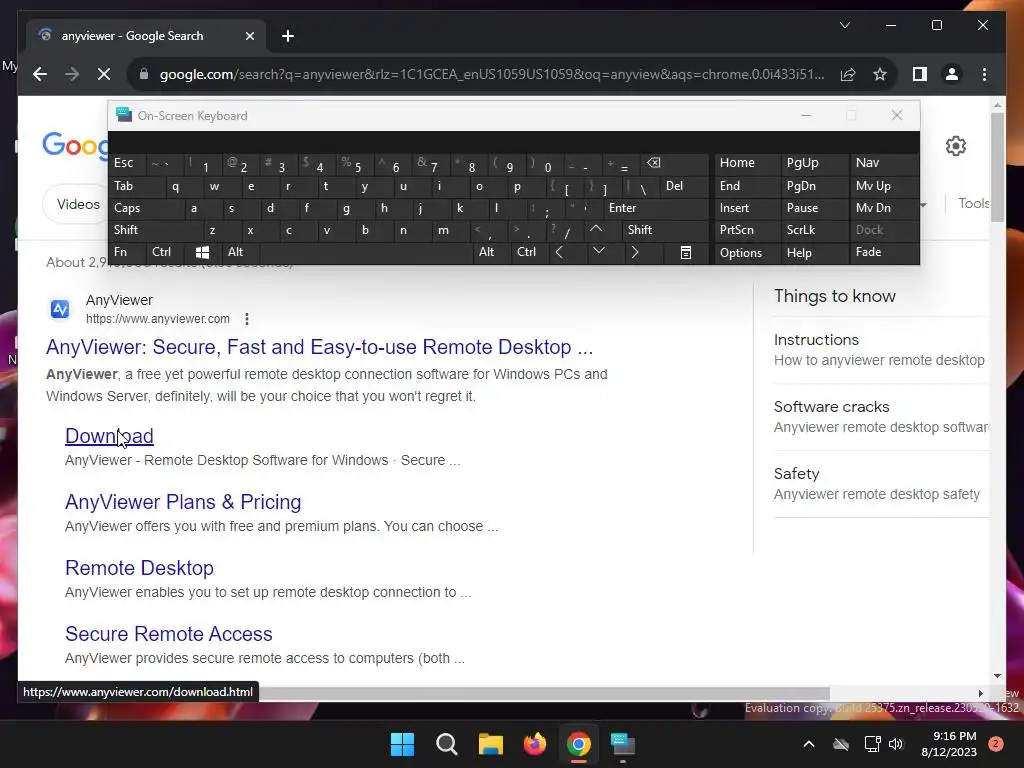Open volume control in system tray
This screenshot has width=1024, height=768.
pyautogui.click(x=896, y=744)
